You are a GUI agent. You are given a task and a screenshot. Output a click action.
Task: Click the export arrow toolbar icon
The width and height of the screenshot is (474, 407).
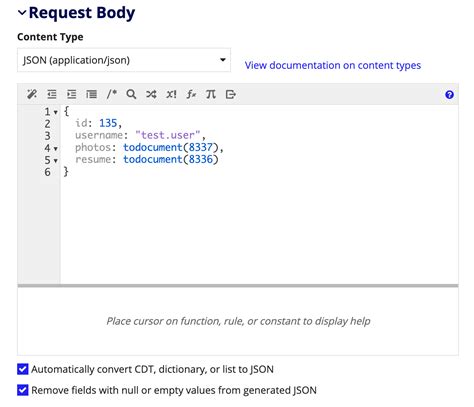click(231, 94)
